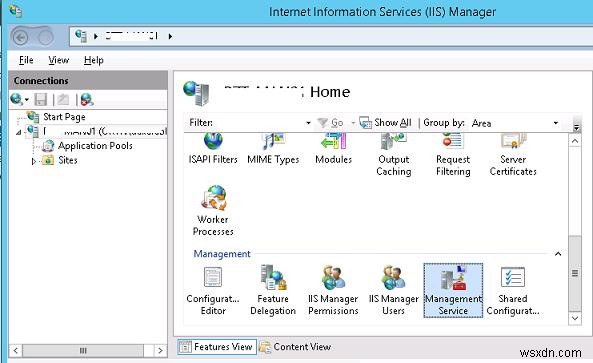Screen dimensions: 593x363
Task: Click Connections pane scroll left arrow
Action: point(16,351)
